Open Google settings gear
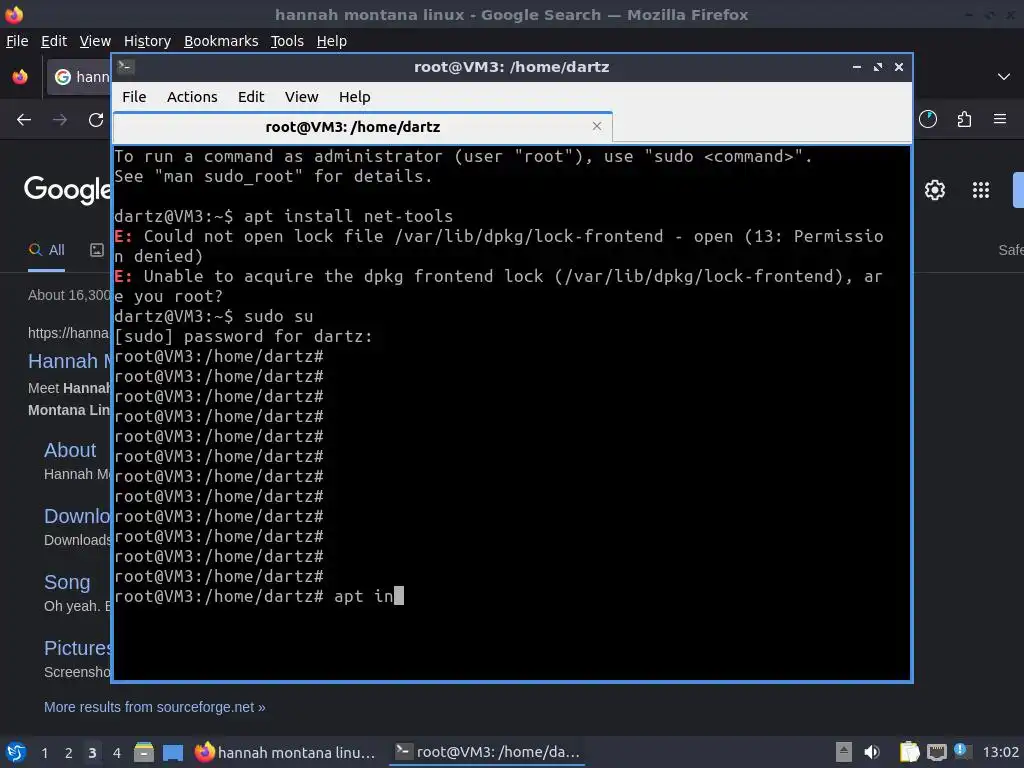The width and height of the screenshot is (1024, 768). (935, 190)
